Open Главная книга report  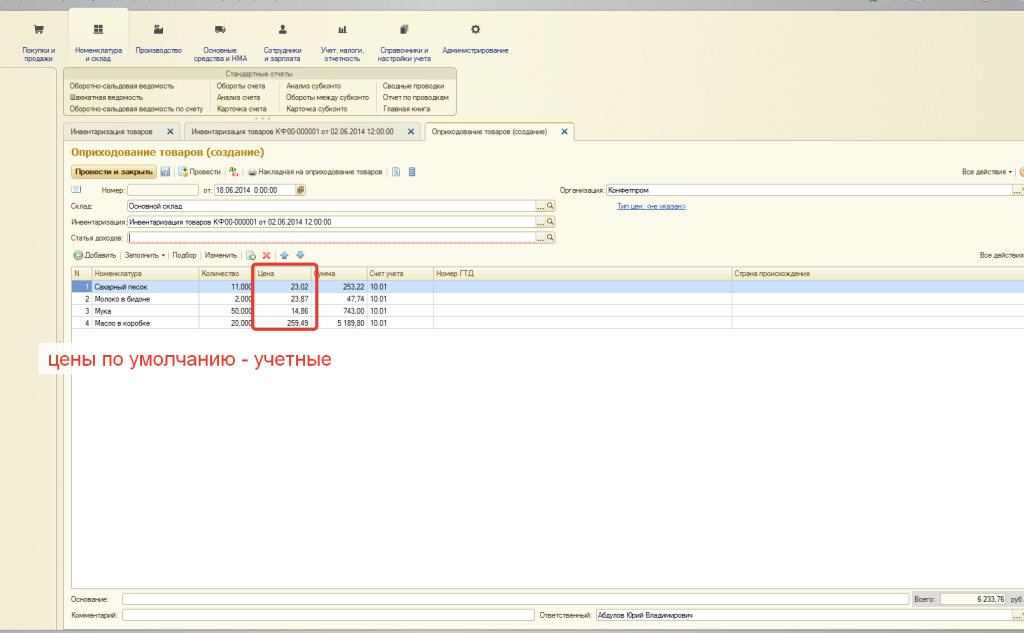tap(406, 109)
